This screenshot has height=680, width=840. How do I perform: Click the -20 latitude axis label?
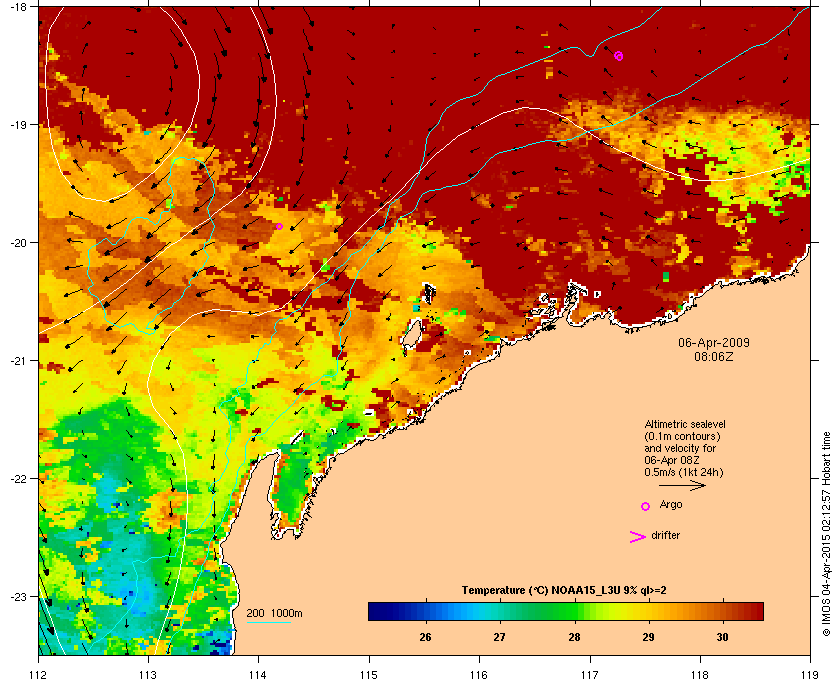point(20,242)
